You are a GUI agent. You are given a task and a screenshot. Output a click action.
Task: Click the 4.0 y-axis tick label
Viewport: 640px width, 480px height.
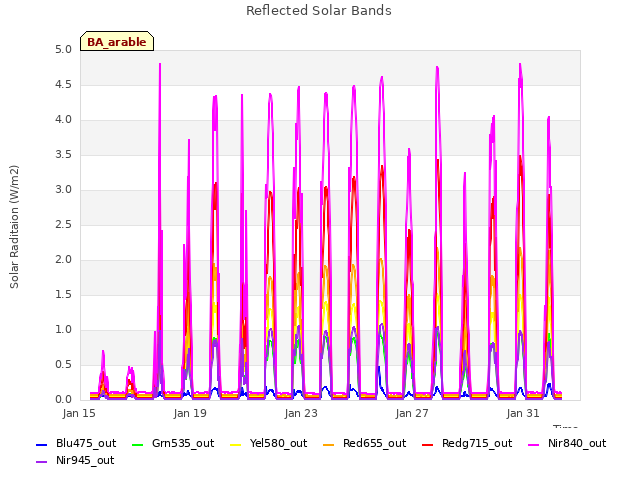pos(63,120)
